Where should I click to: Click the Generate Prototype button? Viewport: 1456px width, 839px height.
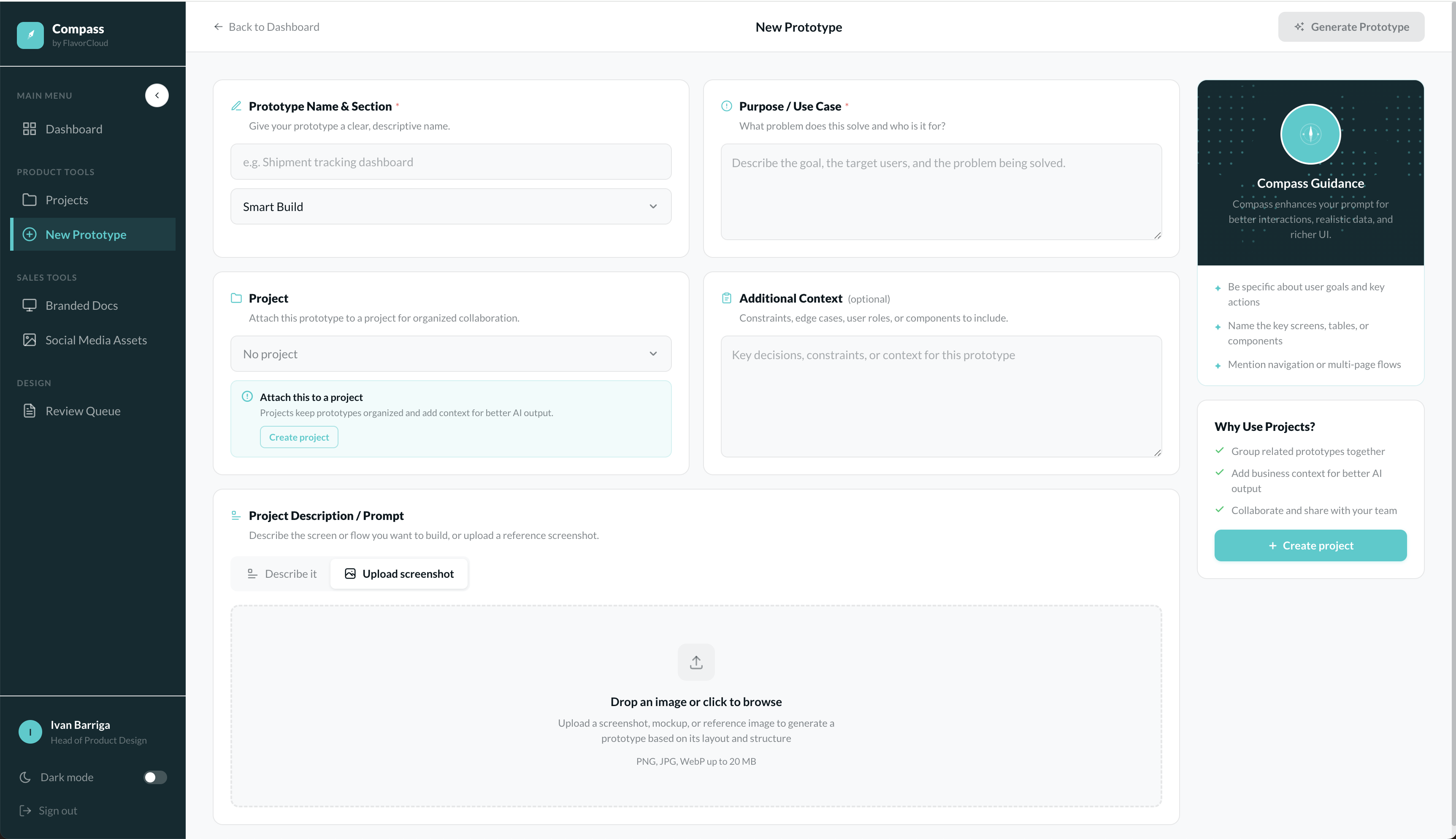tap(1350, 27)
